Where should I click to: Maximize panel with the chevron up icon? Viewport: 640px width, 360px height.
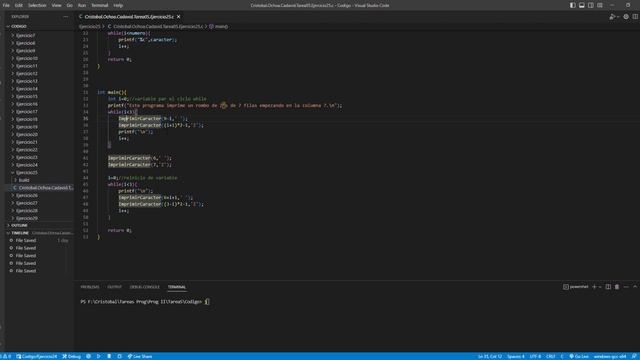point(635,287)
